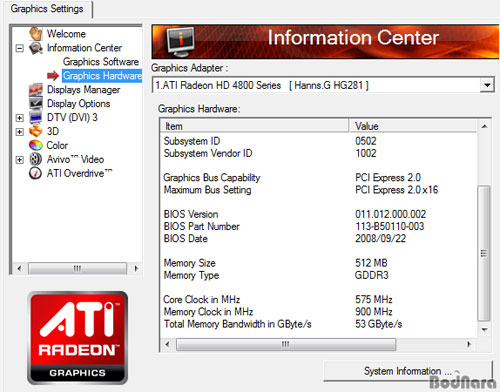Click the System Information button
Viewport: 500px width, 392px height.
(408, 371)
